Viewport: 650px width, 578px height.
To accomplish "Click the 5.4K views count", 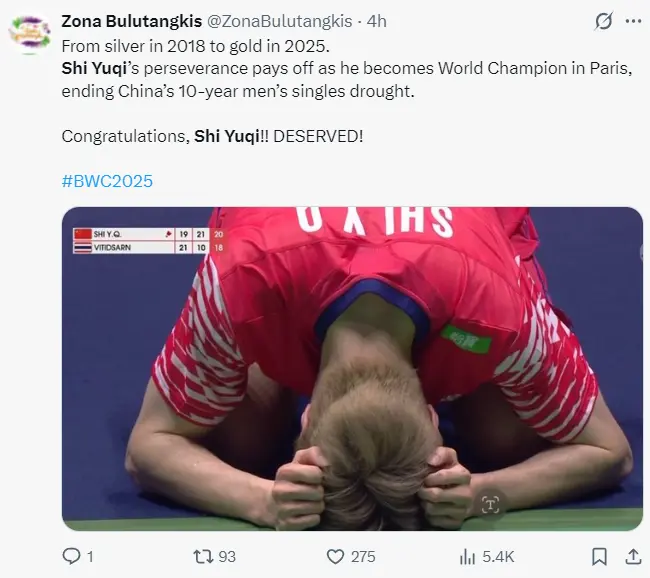I will pyautogui.click(x=499, y=556).
